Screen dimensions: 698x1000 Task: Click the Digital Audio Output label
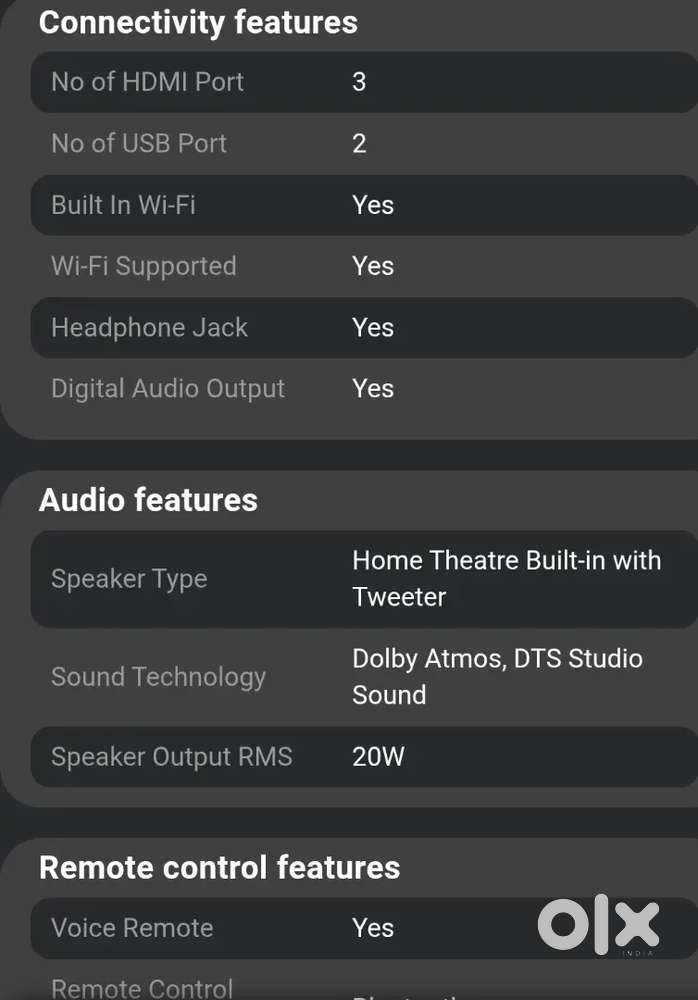(168, 389)
